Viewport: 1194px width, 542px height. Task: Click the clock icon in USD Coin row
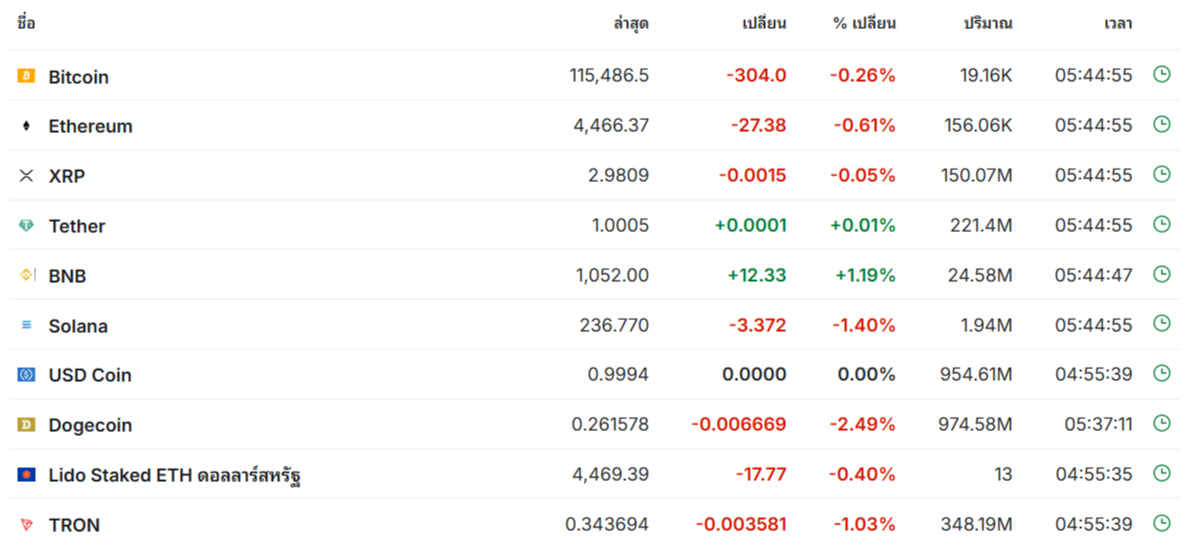pos(1161,373)
